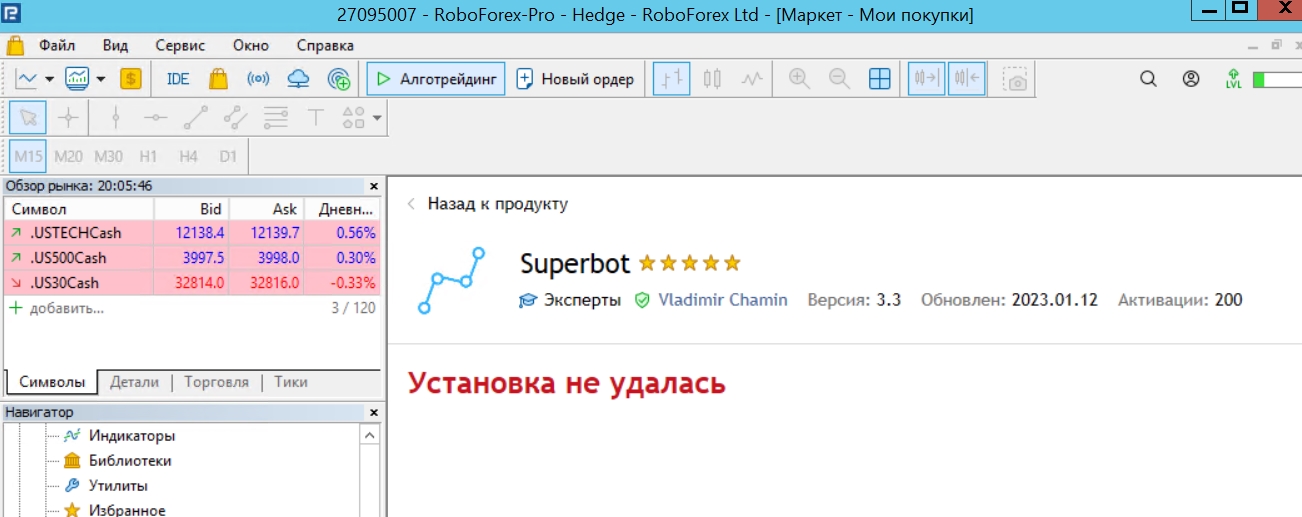Click the copy trading radar icon
This screenshot has height=517, width=1302.
pyautogui.click(x=339, y=79)
